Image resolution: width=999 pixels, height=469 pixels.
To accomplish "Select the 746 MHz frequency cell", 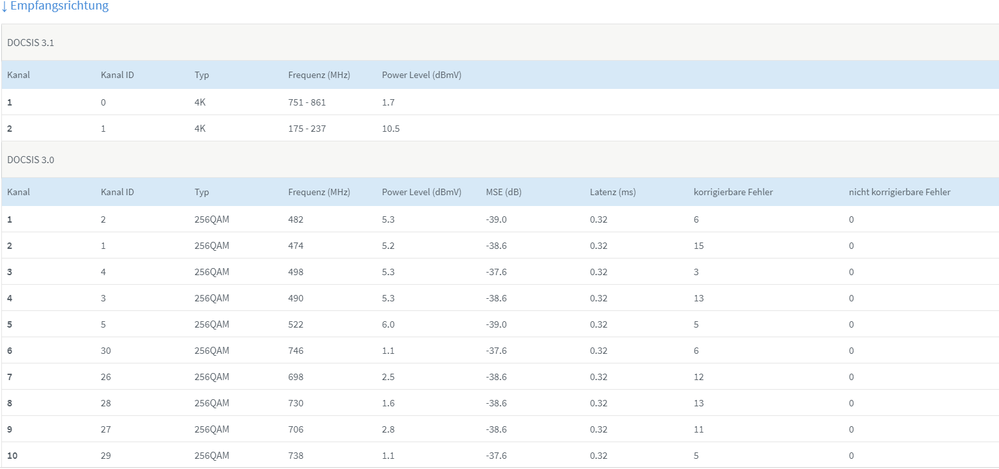I will tap(296, 350).
